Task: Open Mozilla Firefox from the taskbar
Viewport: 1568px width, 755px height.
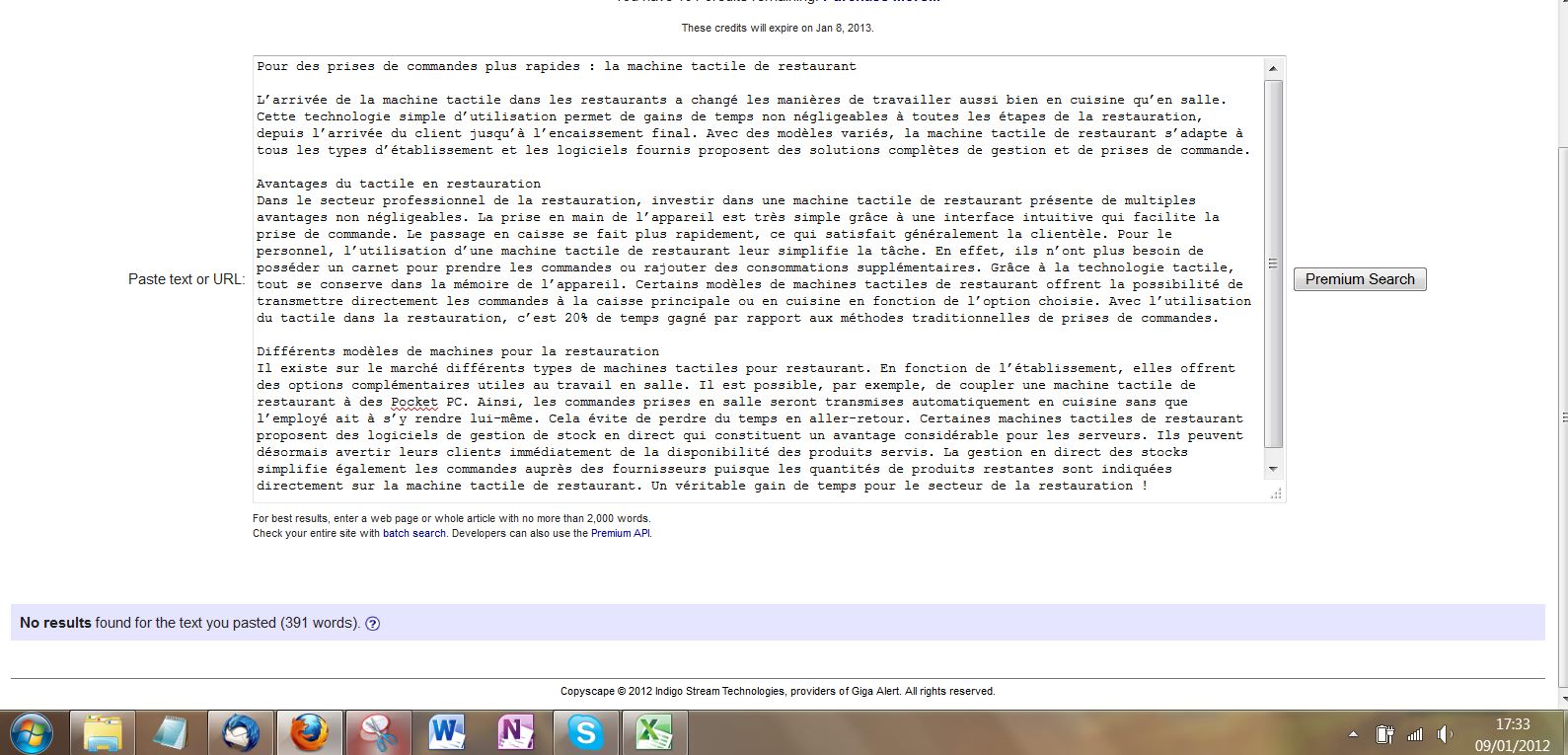Action: coord(309,733)
